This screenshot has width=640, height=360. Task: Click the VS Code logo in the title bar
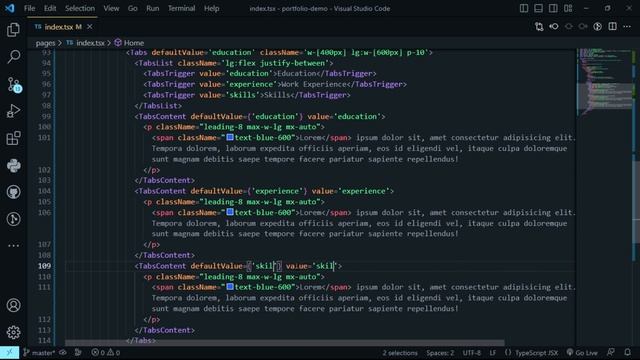(x=9, y=8)
